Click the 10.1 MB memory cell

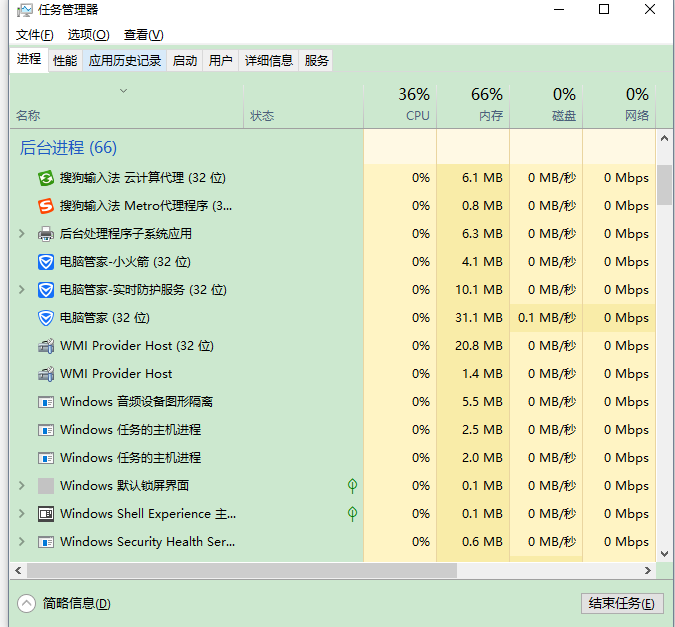473,290
